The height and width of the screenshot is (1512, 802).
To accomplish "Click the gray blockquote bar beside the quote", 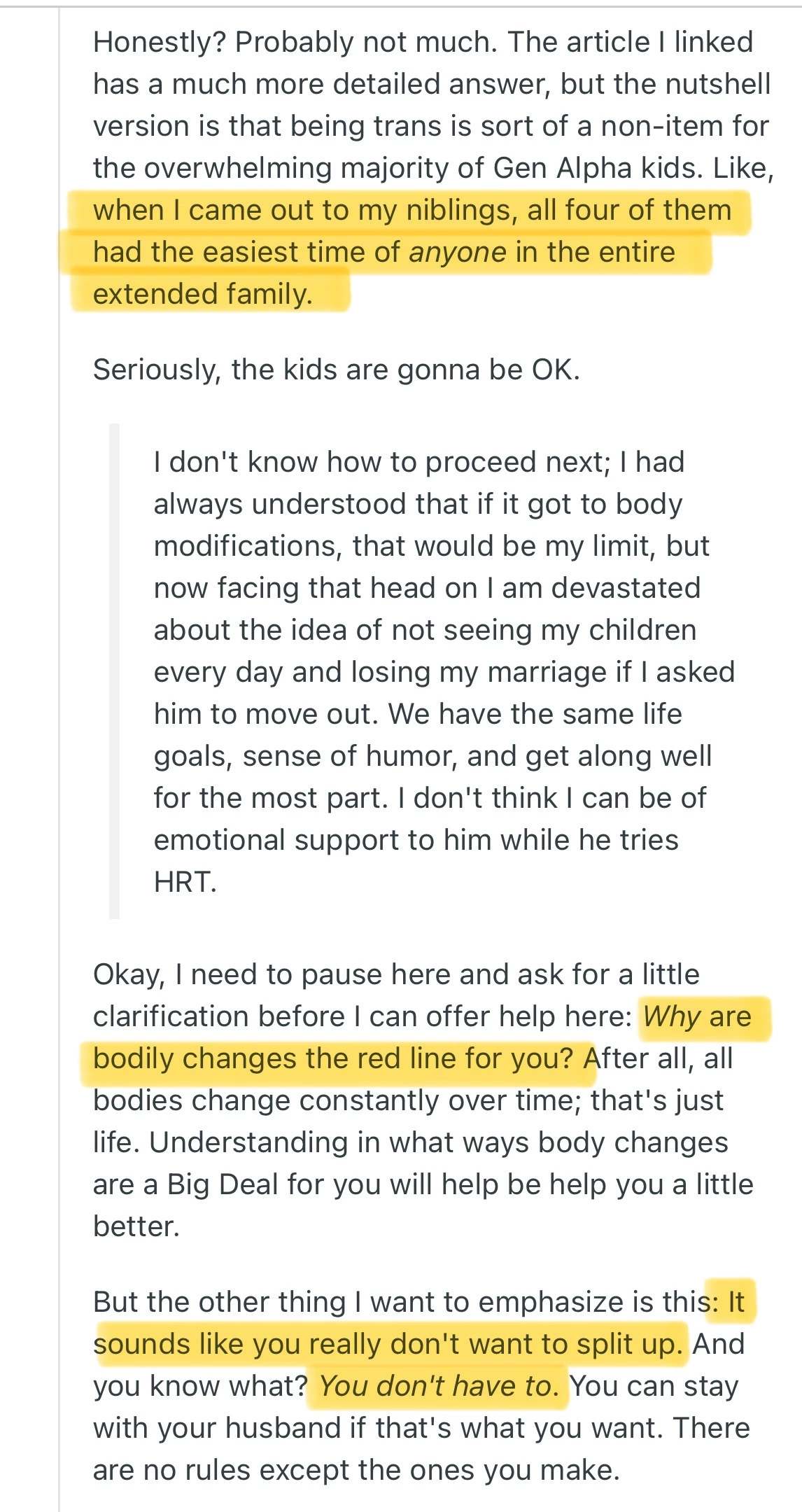I will (114, 671).
